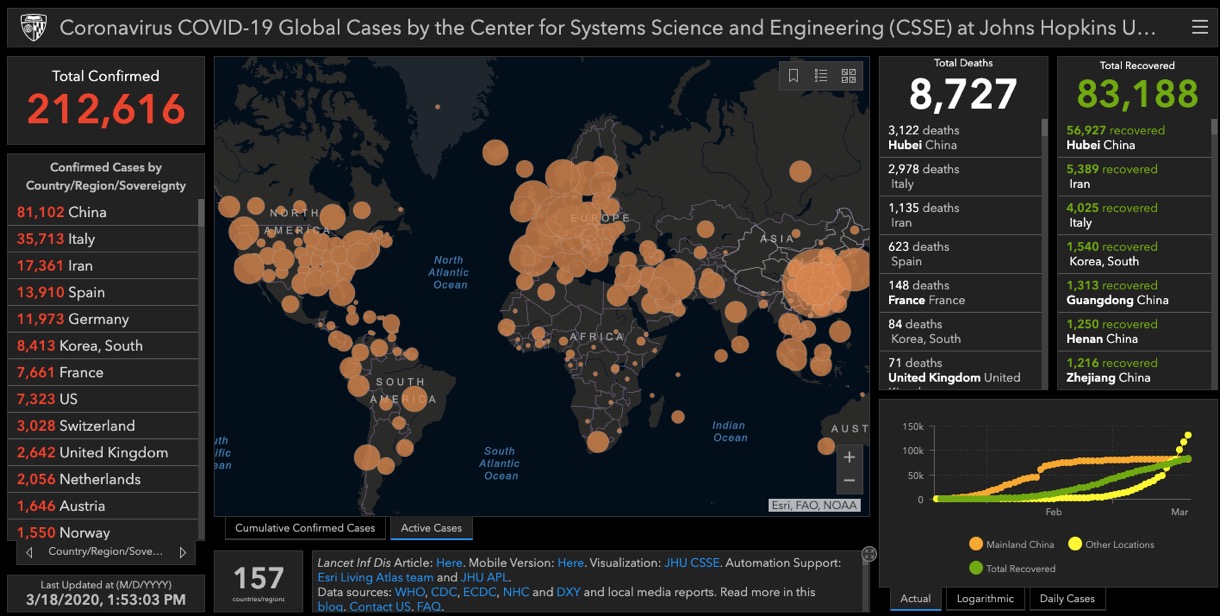Select the Daily Cases chart tab

click(1067, 599)
